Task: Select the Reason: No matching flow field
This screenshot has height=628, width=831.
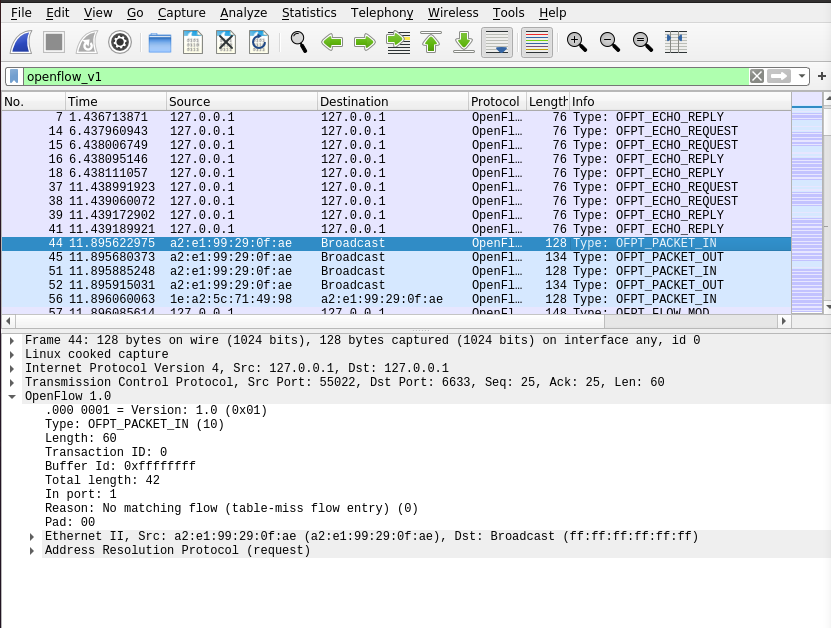Action: click(x=232, y=508)
